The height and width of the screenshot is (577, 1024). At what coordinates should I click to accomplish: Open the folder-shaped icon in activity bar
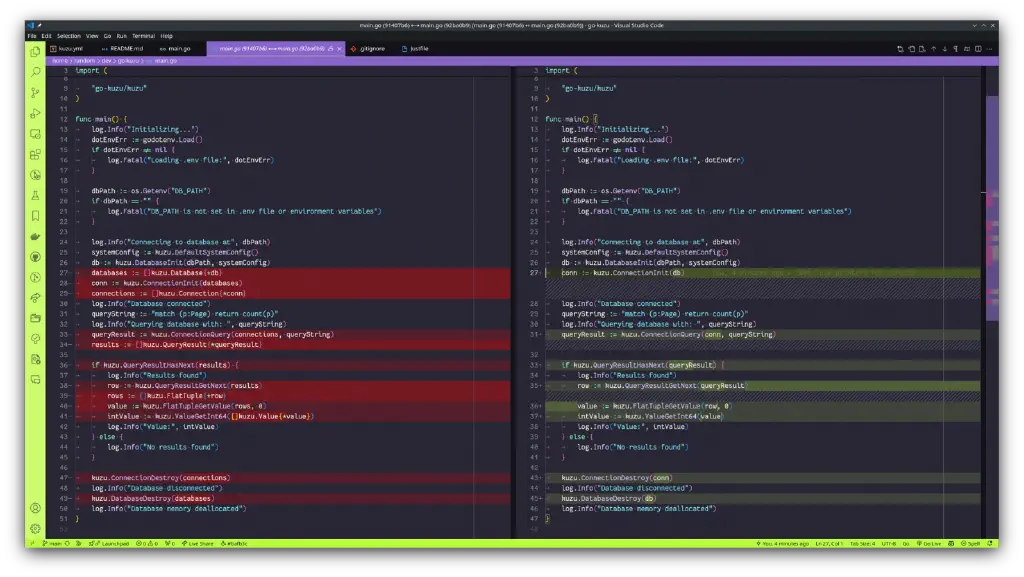coord(35,318)
